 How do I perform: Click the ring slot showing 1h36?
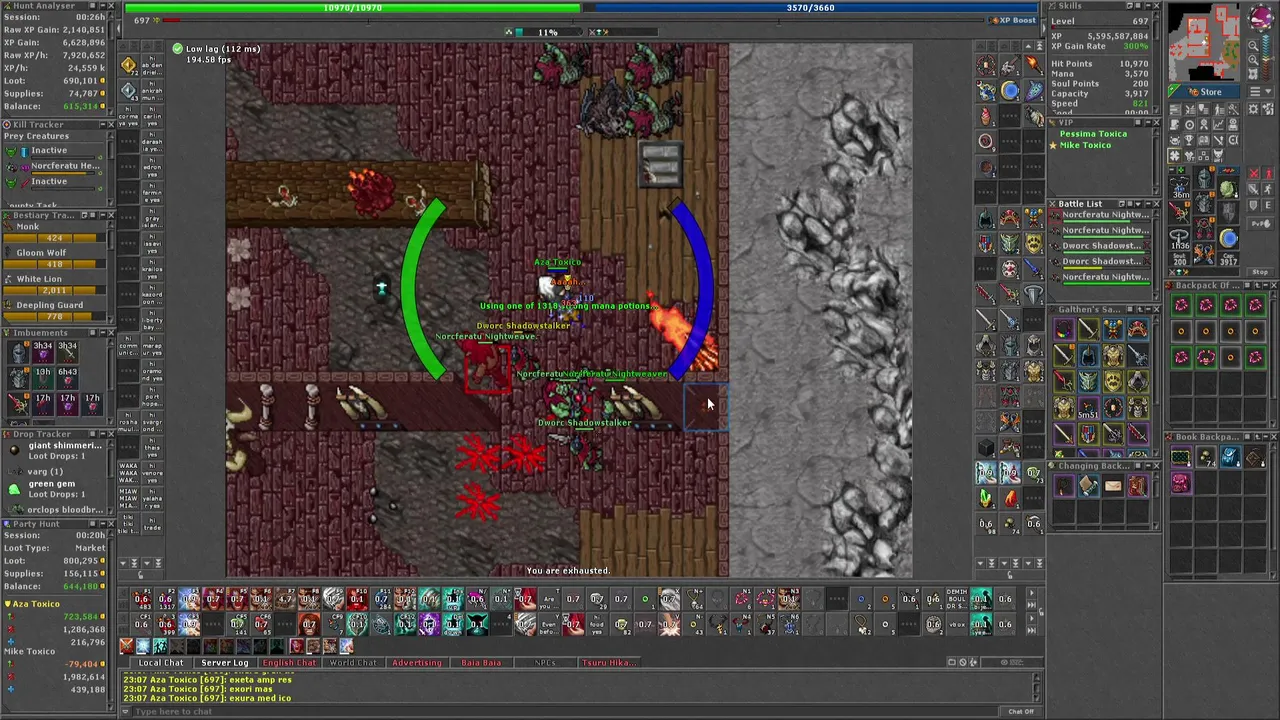click(x=1179, y=238)
